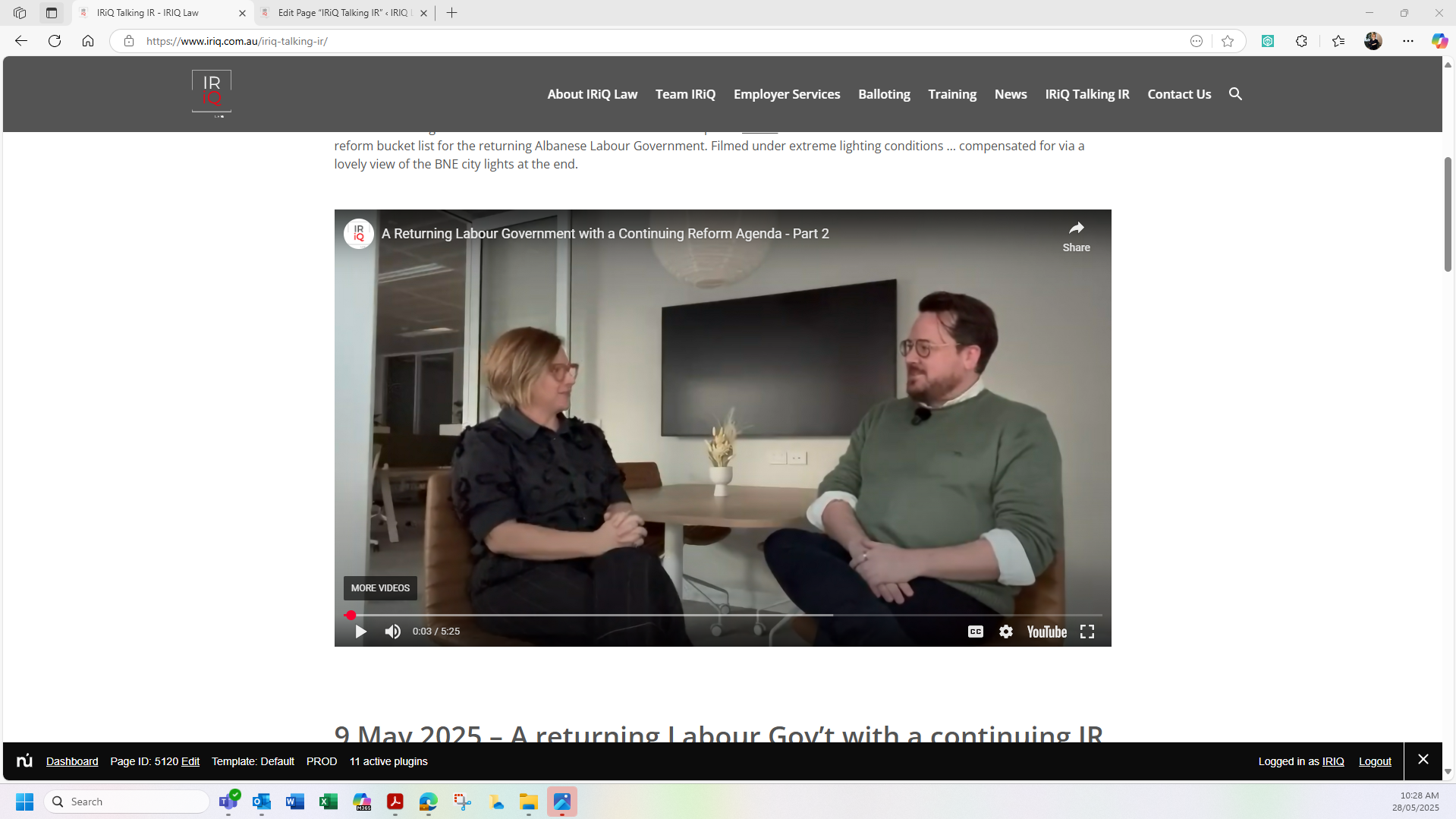Enter fullscreen mode on the video player
1456x819 pixels.
pos(1086,631)
